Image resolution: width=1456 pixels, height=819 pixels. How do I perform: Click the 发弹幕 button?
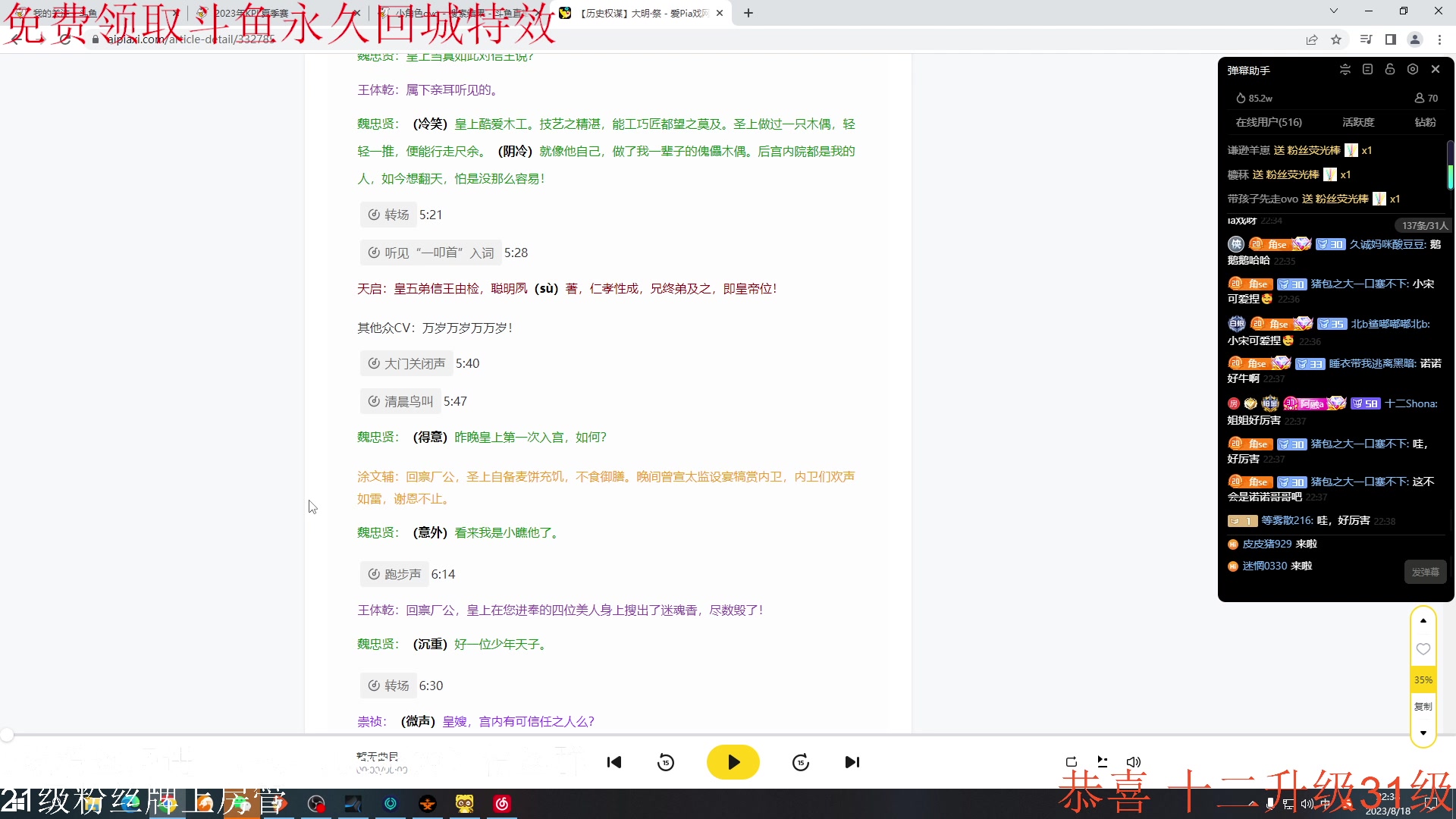coord(1425,572)
